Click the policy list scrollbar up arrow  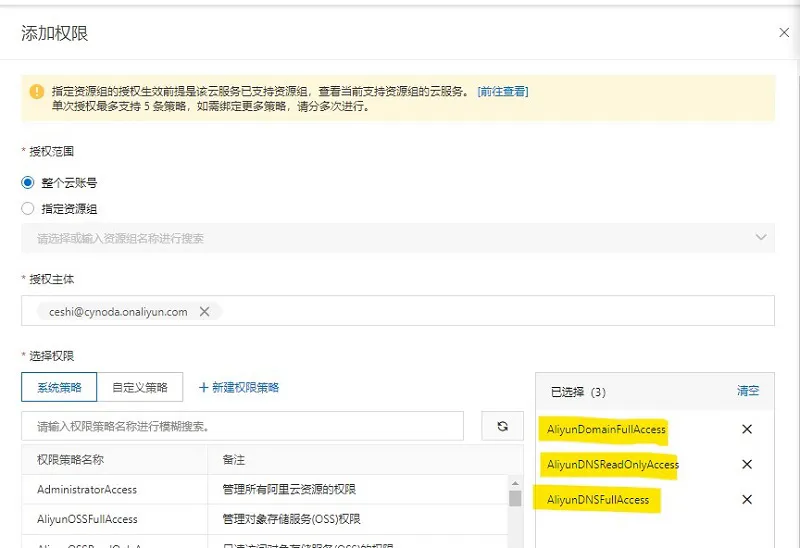(515, 483)
